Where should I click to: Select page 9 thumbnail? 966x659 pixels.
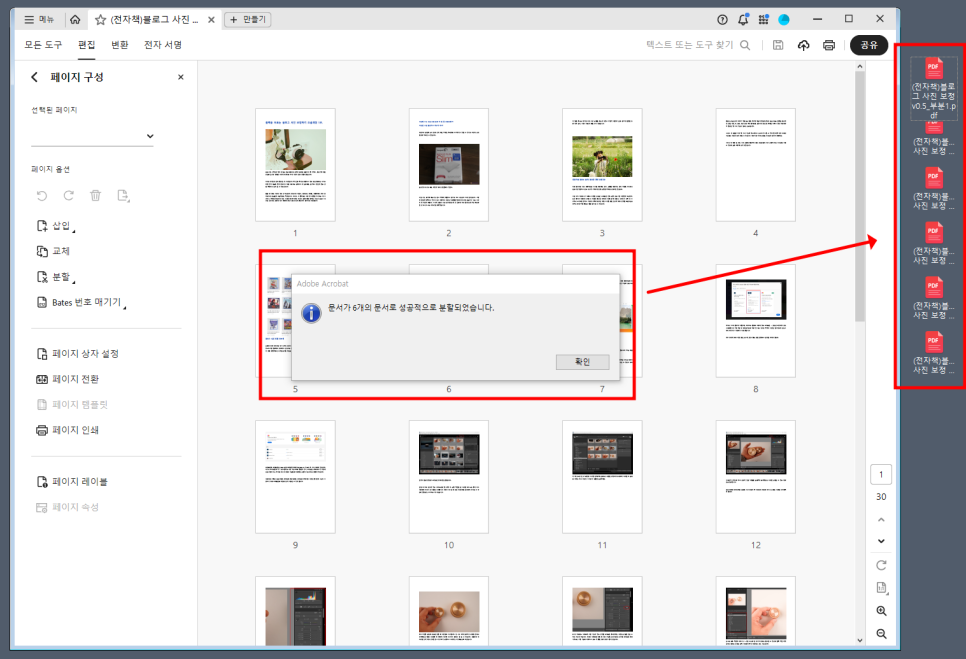click(x=295, y=477)
